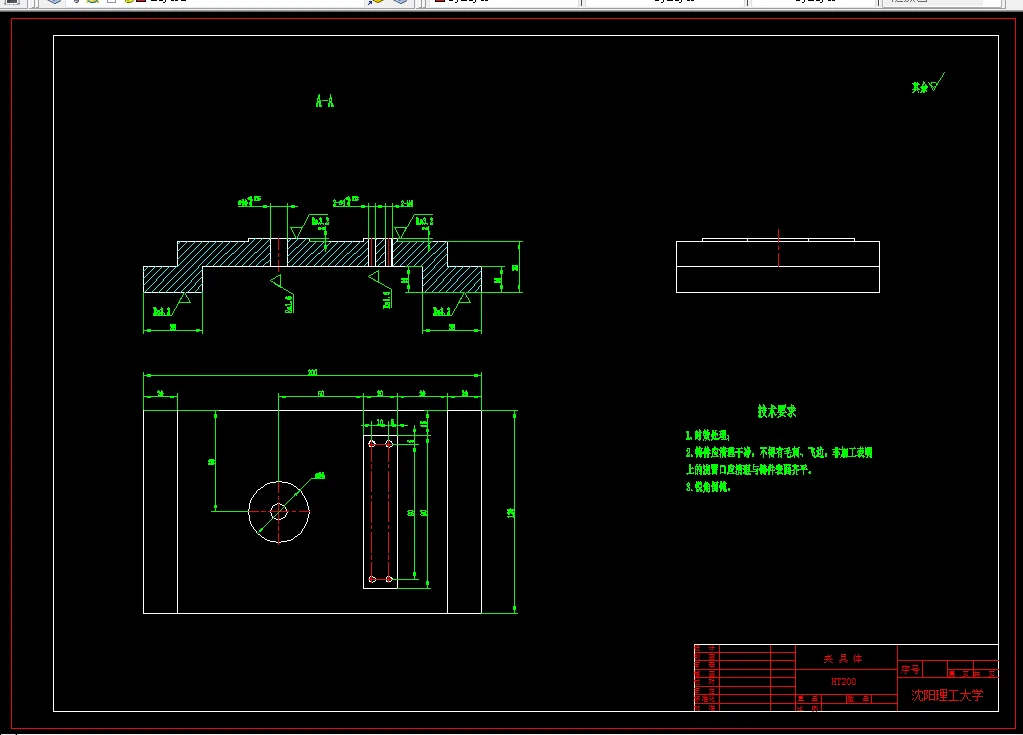Viewport: 1023px width, 735px height.
Task: Click the HT200 material text in title block
Action: [x=844, y=682]
